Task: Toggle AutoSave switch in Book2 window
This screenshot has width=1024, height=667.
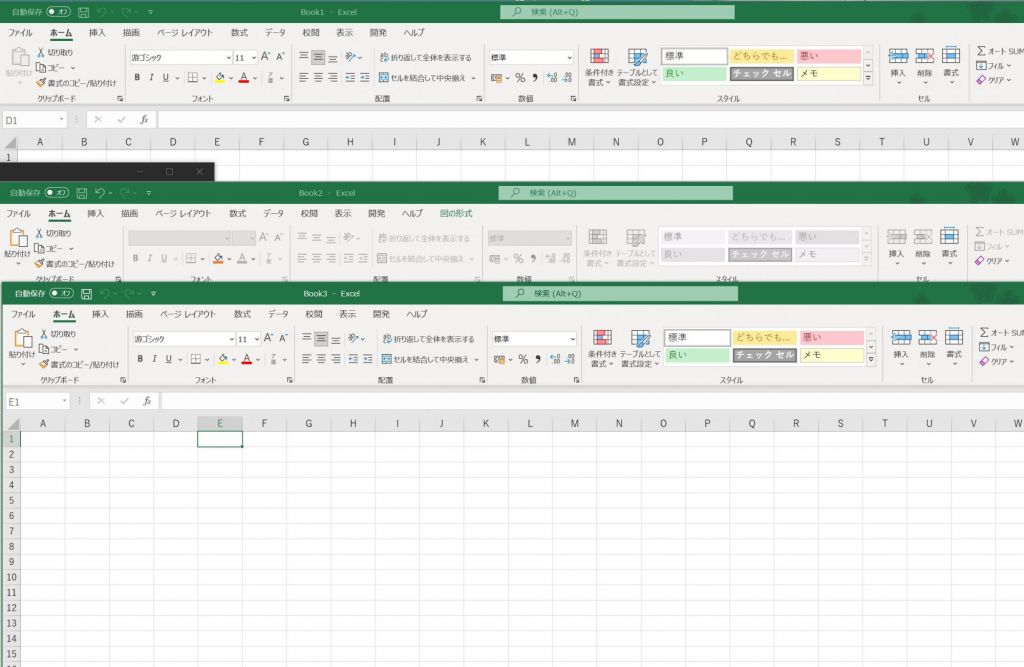Action: (57, 193)
